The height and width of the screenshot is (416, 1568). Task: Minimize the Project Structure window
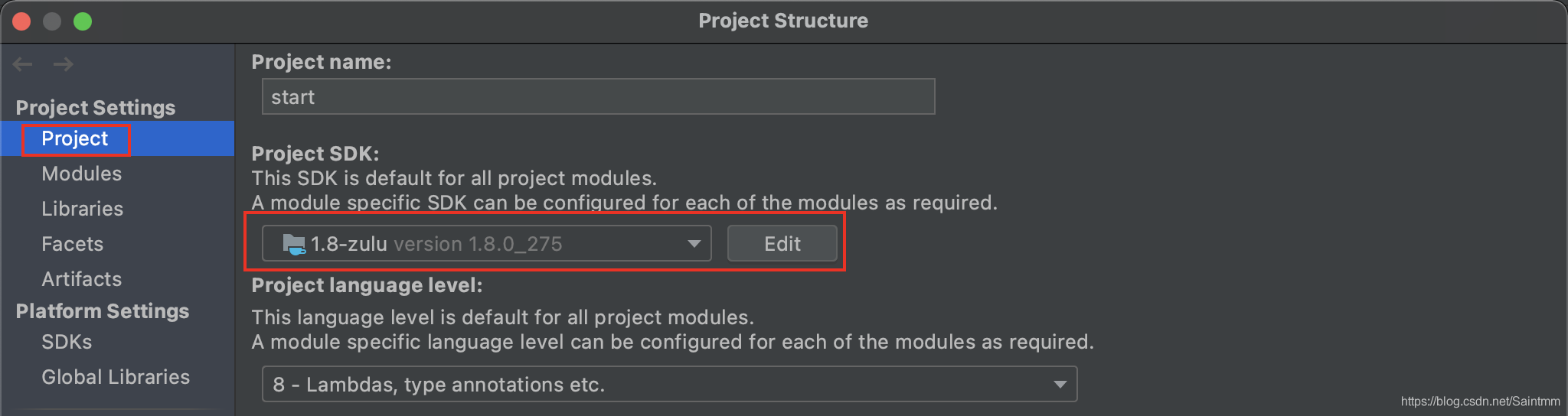coord(52,21)
